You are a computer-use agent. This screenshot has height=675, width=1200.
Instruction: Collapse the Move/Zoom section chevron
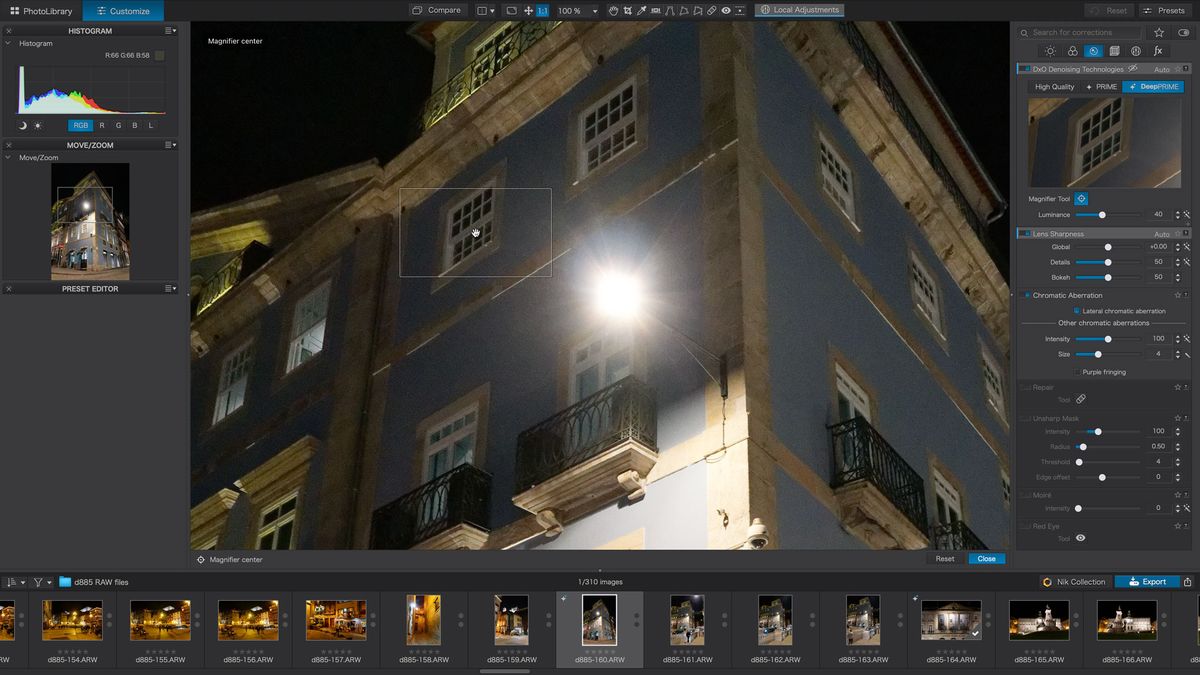tap(8, 157)
